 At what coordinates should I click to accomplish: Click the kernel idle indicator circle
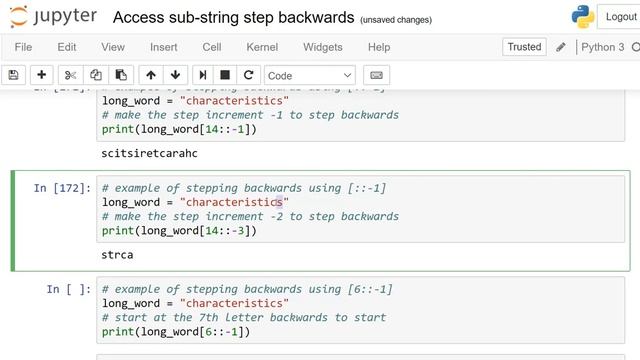coord(636,47)
